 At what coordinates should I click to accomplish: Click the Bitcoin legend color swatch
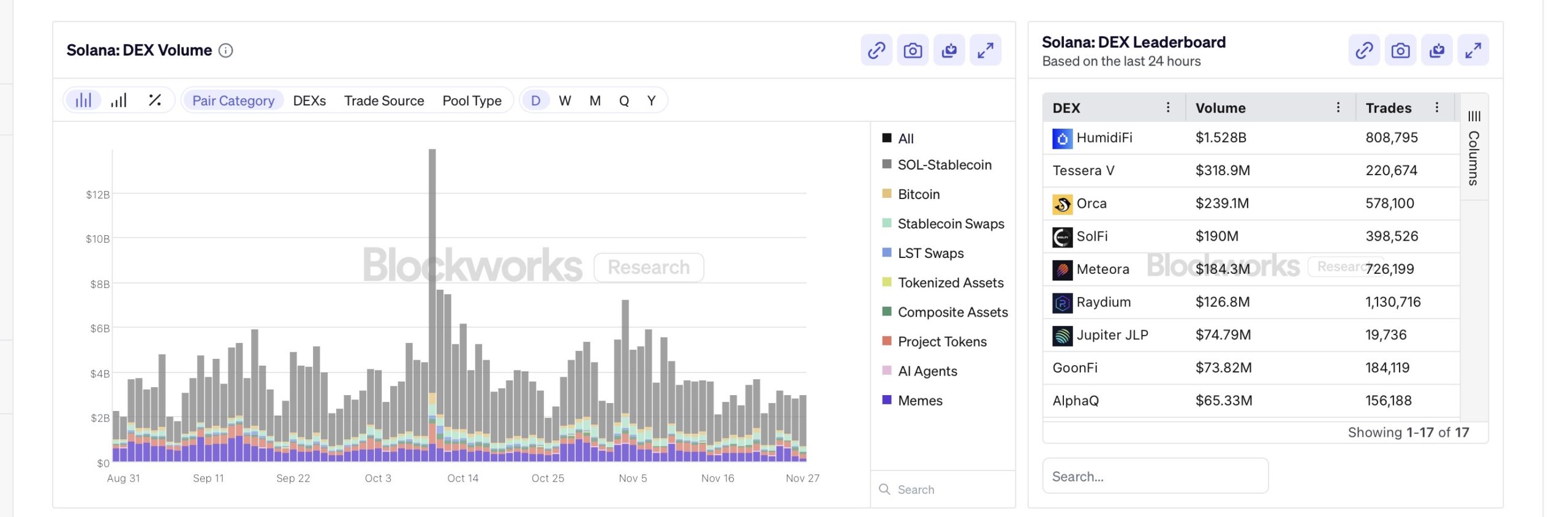[886, 194]
